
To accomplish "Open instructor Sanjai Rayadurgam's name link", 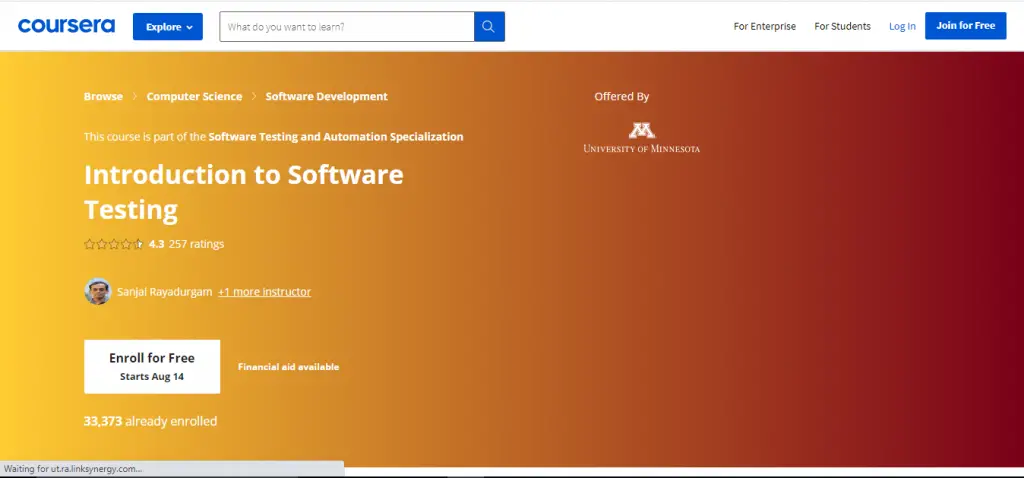I will click(x=164, y=292).
